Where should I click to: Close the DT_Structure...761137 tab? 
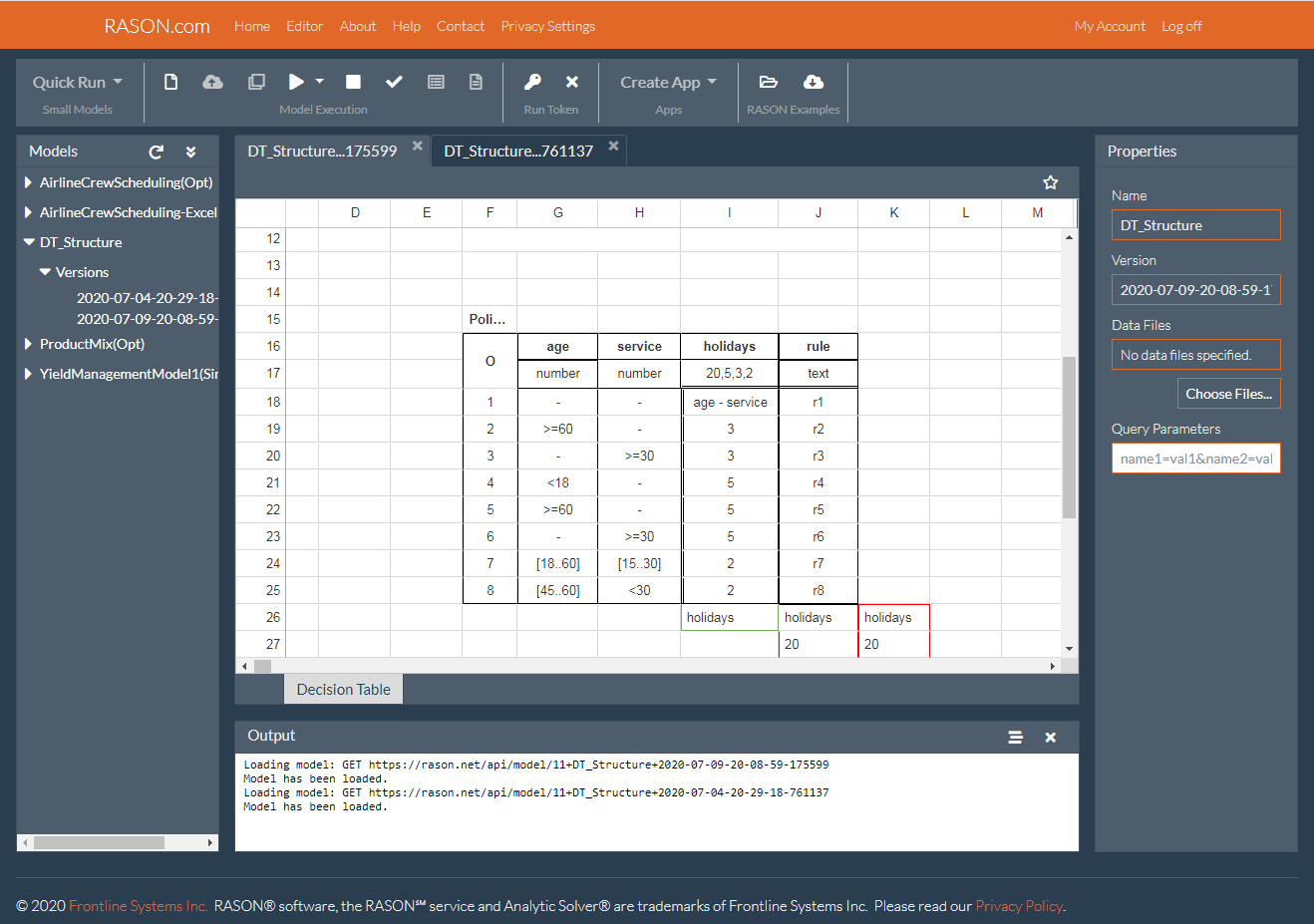point(614,146)
